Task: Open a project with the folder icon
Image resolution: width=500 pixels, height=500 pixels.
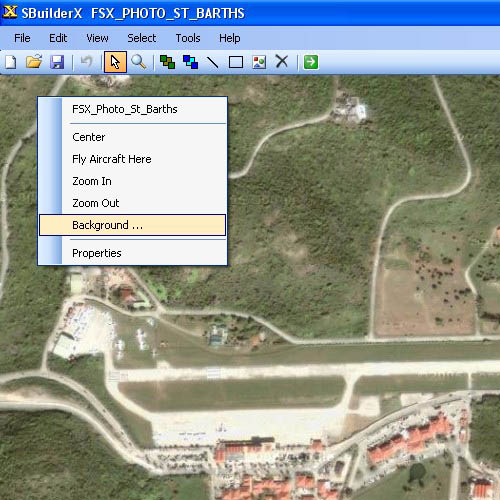Action: point(34,62)
